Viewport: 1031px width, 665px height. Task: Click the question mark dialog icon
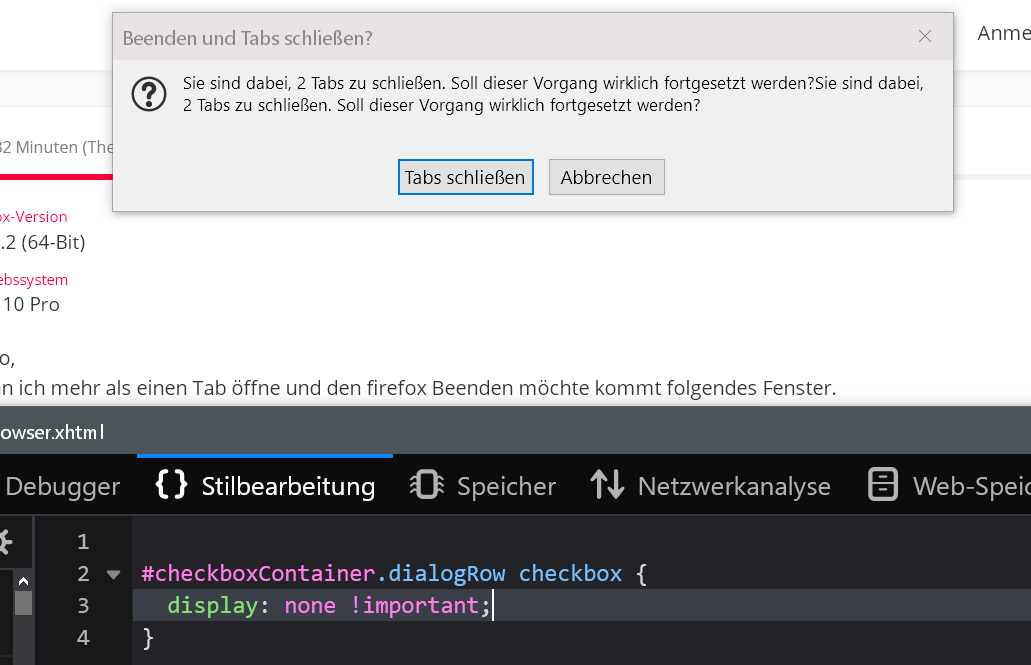[149, 94]
